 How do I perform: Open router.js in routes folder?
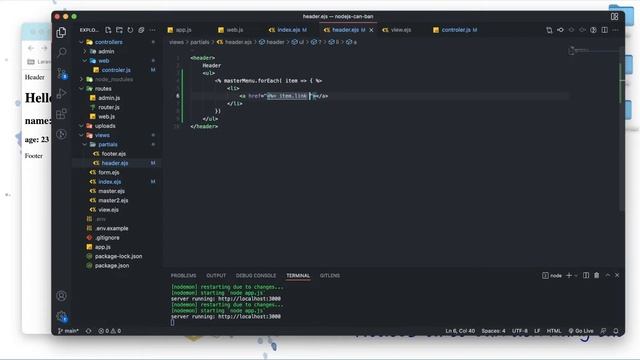109,107
